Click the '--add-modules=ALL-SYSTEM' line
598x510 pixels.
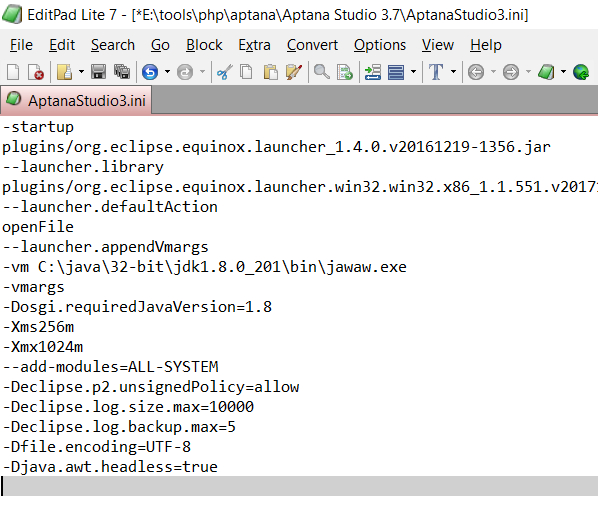(x=111, y=367)
